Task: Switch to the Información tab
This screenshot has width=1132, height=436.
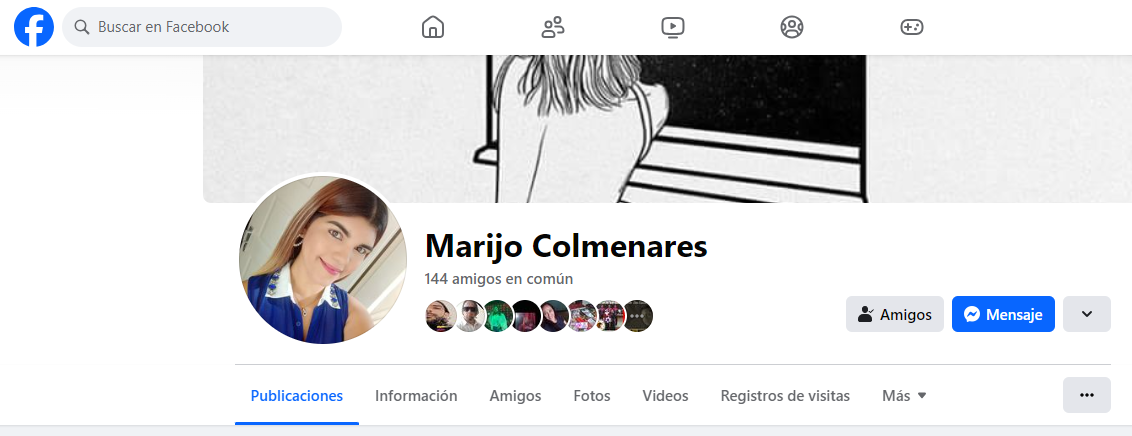Action: [416, 396]
